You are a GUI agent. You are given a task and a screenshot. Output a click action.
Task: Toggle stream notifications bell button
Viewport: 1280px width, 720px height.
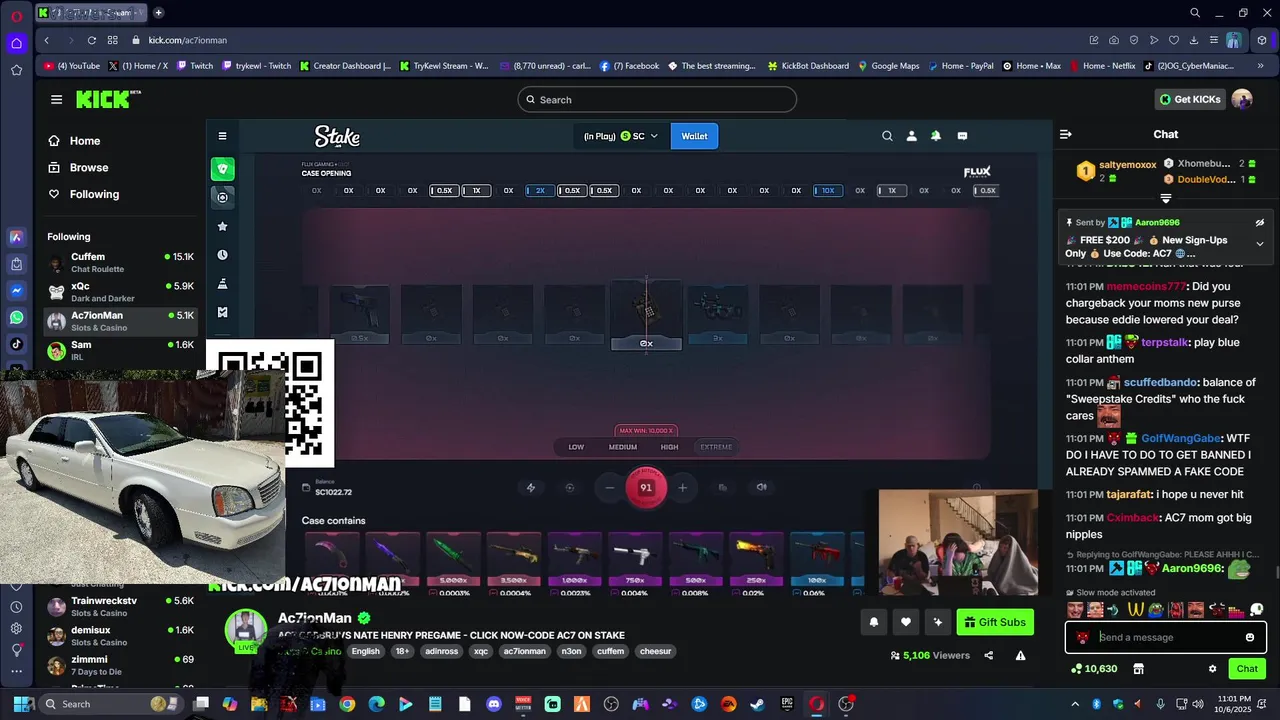click(873, 622)
